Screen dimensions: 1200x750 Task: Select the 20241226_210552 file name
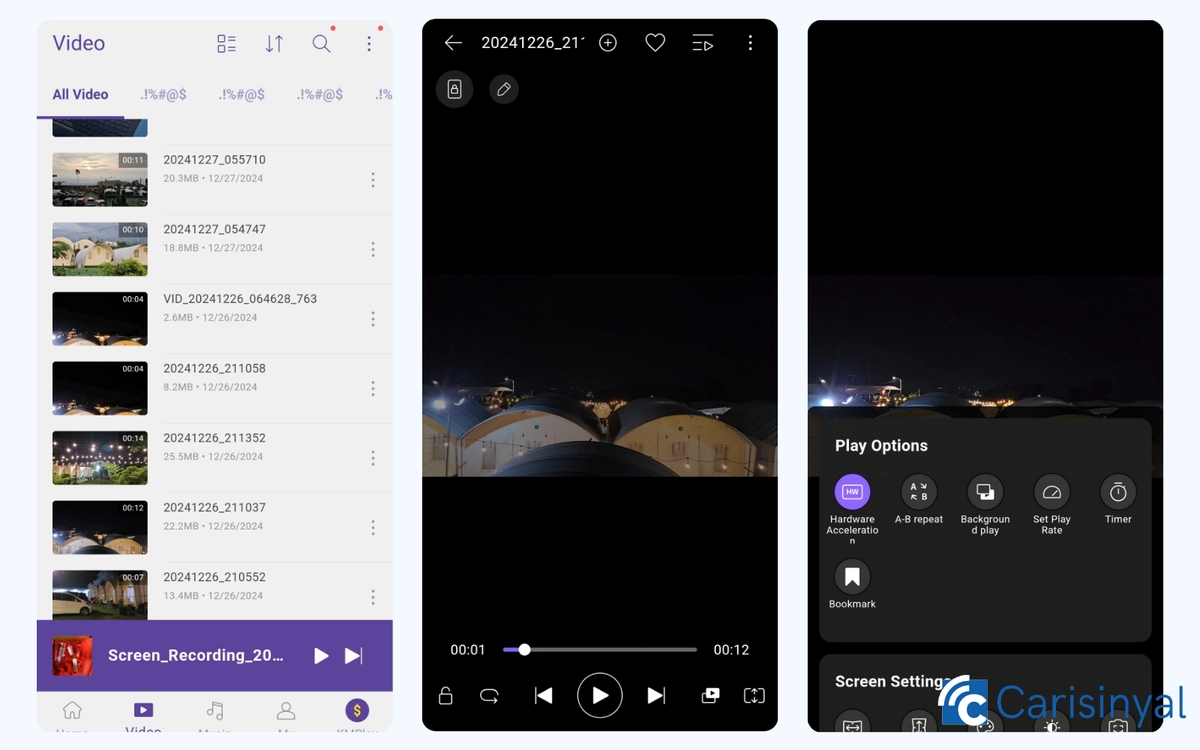coord(214,577)
